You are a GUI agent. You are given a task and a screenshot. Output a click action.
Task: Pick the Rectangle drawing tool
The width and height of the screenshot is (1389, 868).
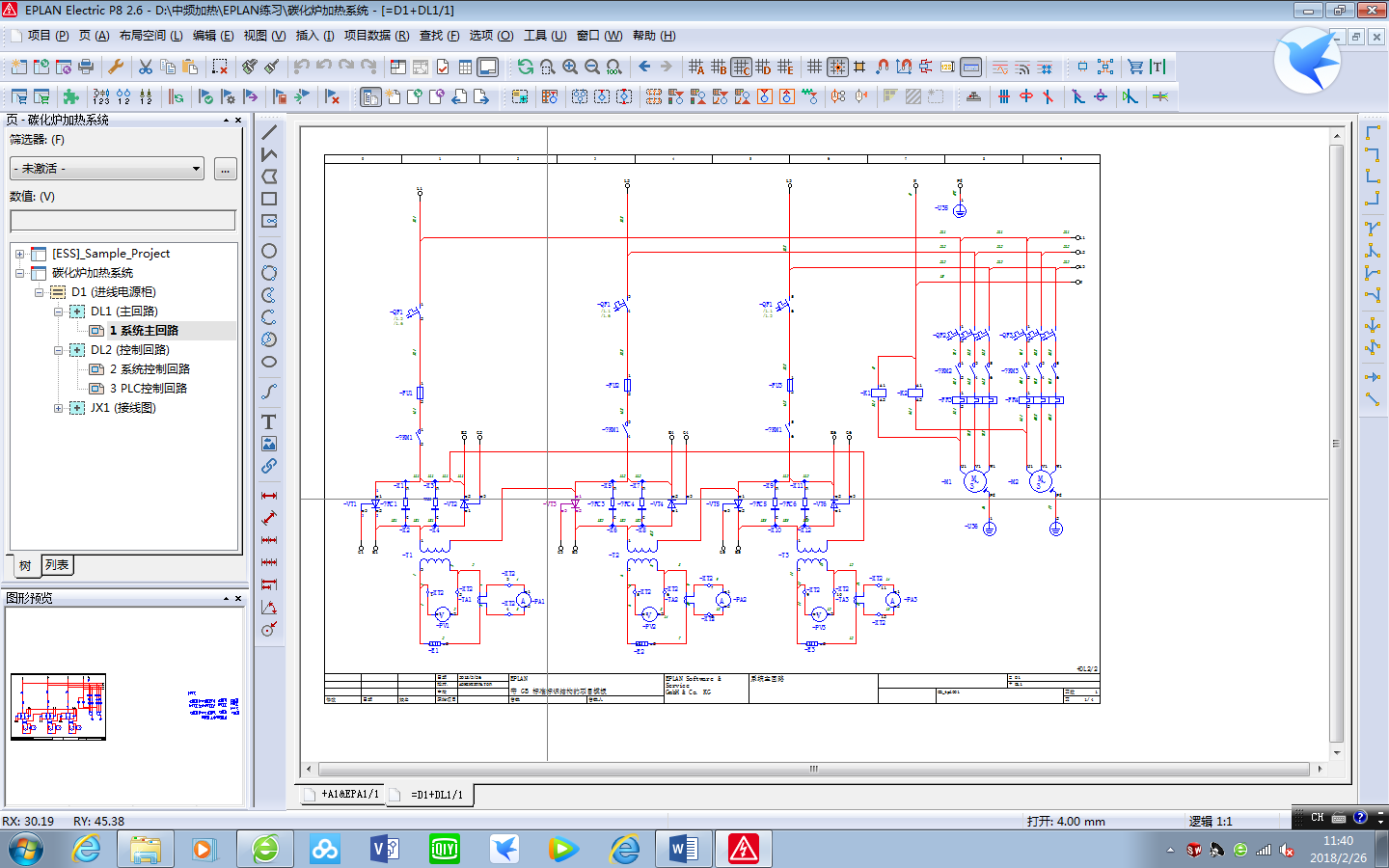tap(269, 199)
